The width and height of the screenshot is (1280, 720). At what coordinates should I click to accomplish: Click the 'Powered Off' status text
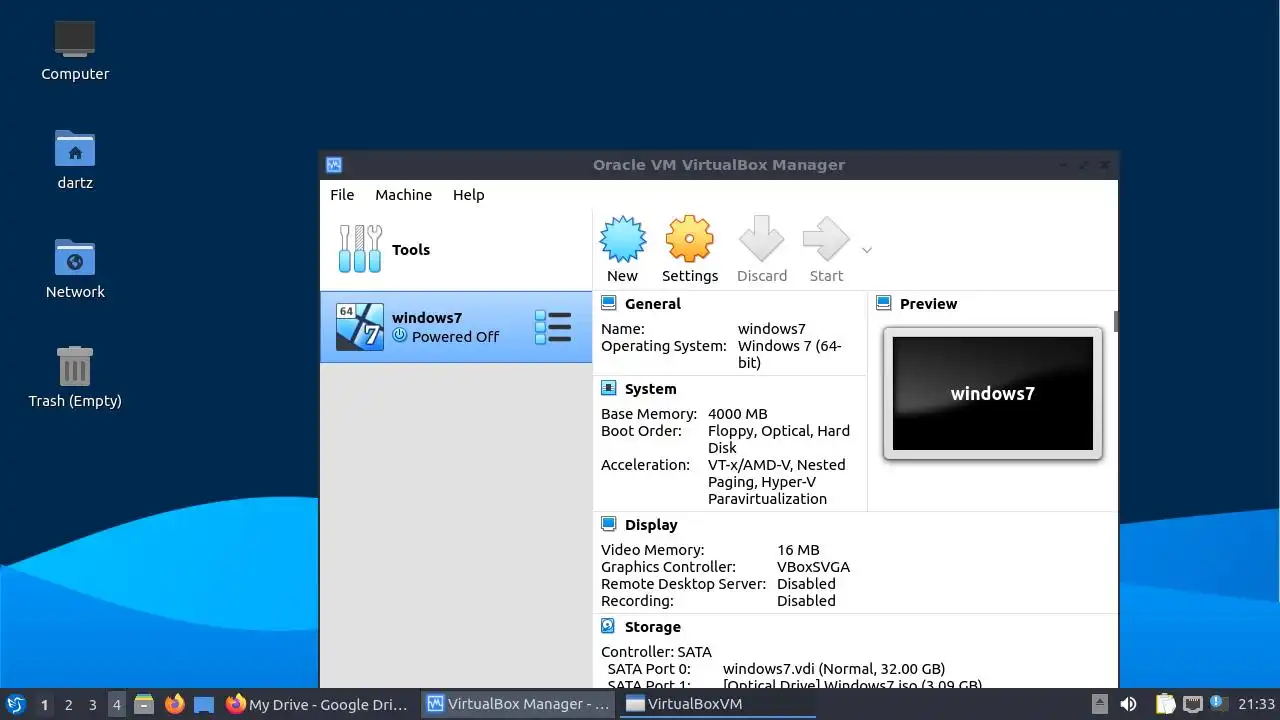pyautogui.click(x=455, y=337)
